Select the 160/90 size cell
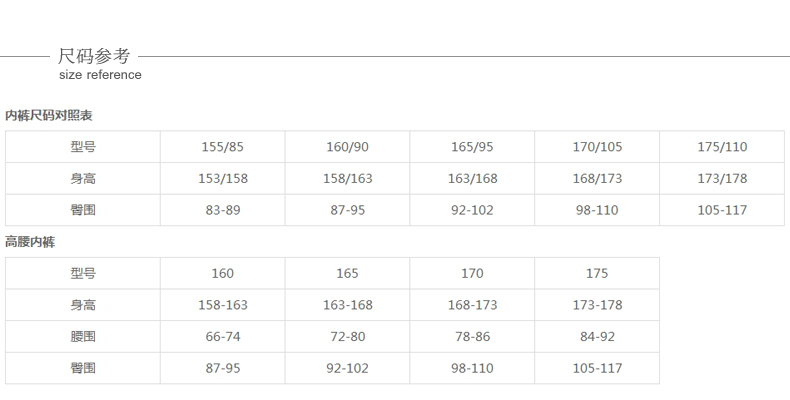Image resolution: width=790 pixels, height=400 pixels. [347, 147]
